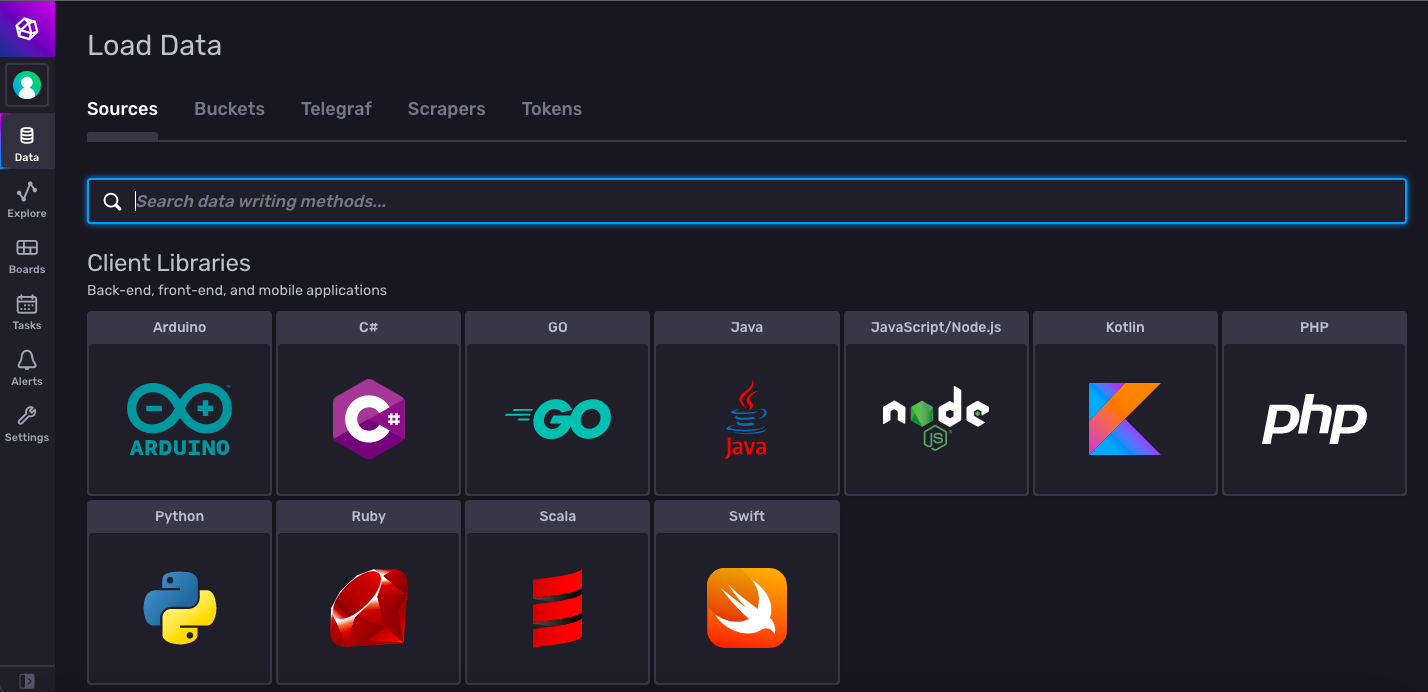Click the InfluxDB logo at top left

point(27,28)
